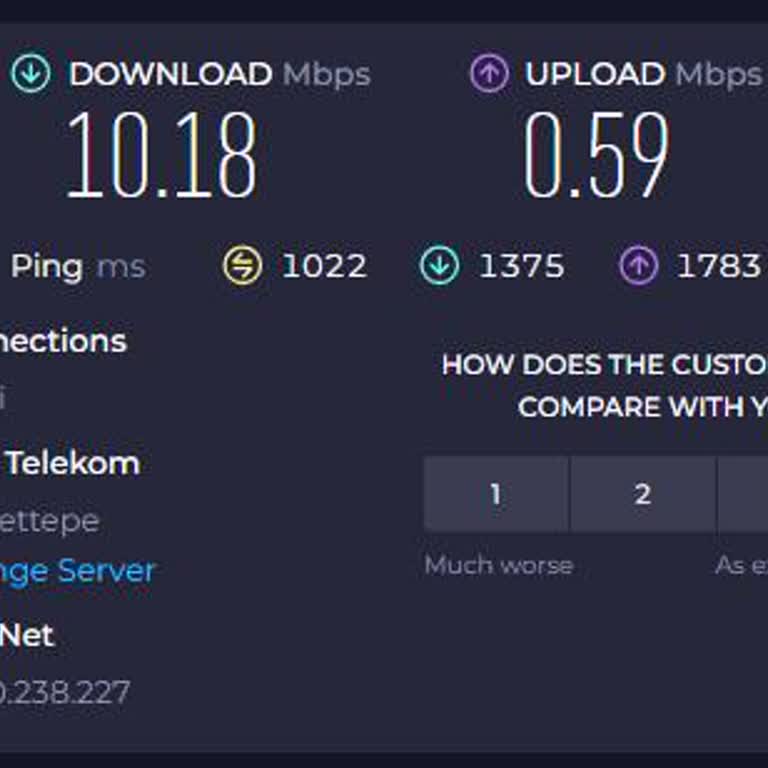Click the Ping ms label
Viewport: 768px width, 768px height.
coord(78,266)
